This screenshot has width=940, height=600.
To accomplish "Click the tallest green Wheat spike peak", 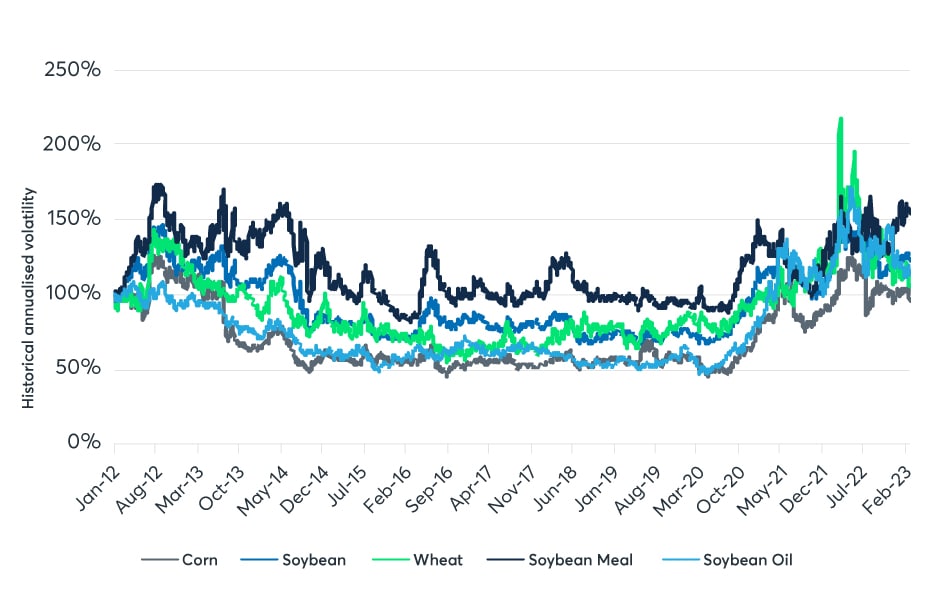I will (841, 119).
